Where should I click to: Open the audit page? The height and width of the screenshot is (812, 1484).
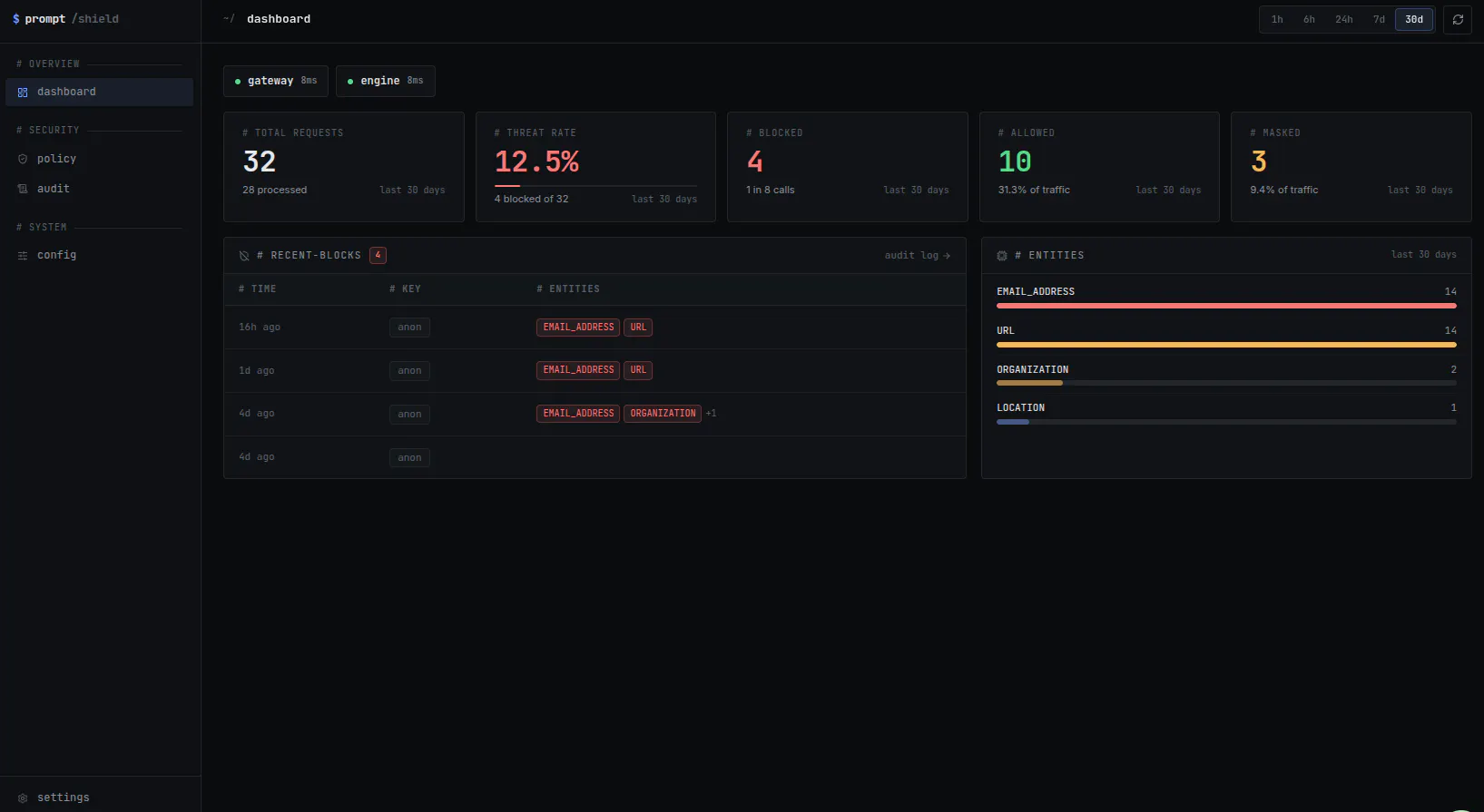point(100,189)
